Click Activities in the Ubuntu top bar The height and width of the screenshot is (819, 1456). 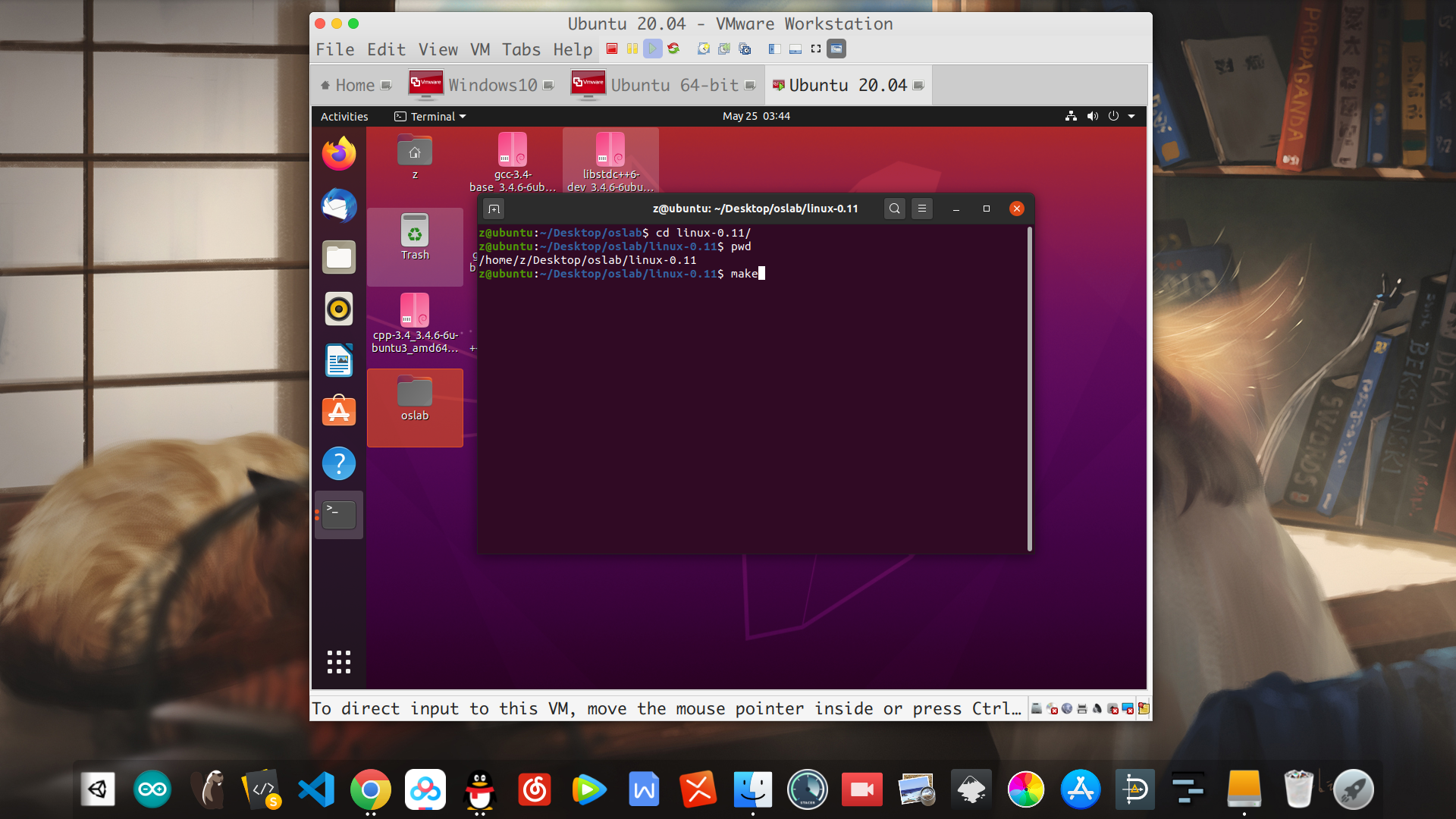344,116
